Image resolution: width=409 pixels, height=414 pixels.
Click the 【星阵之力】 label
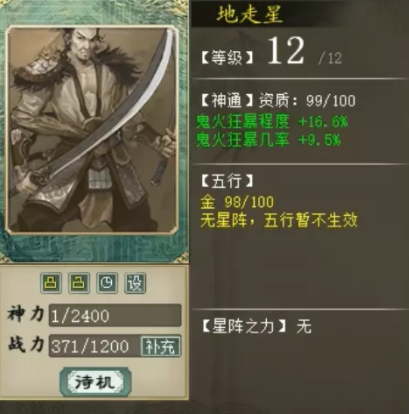[x=244, y=326]
